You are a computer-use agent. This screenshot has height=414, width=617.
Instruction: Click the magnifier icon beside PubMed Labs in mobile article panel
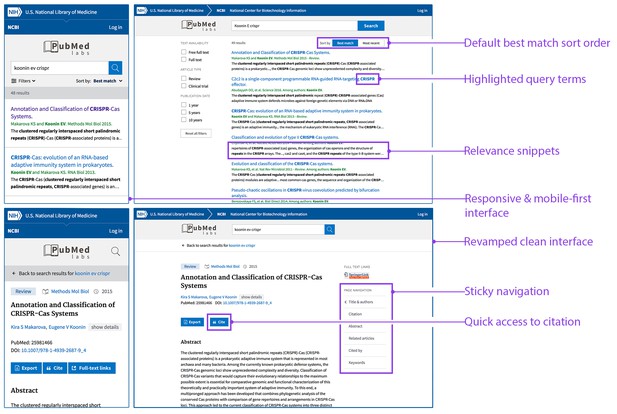[x=115, y=251]
